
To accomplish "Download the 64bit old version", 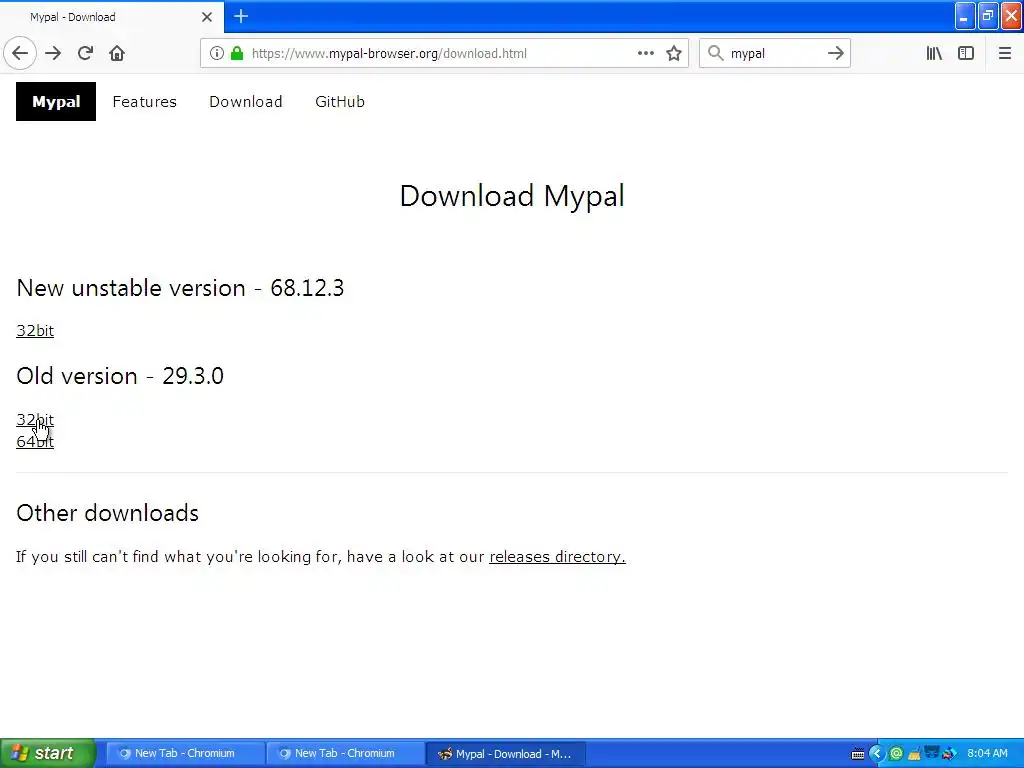I will [35, 441].
